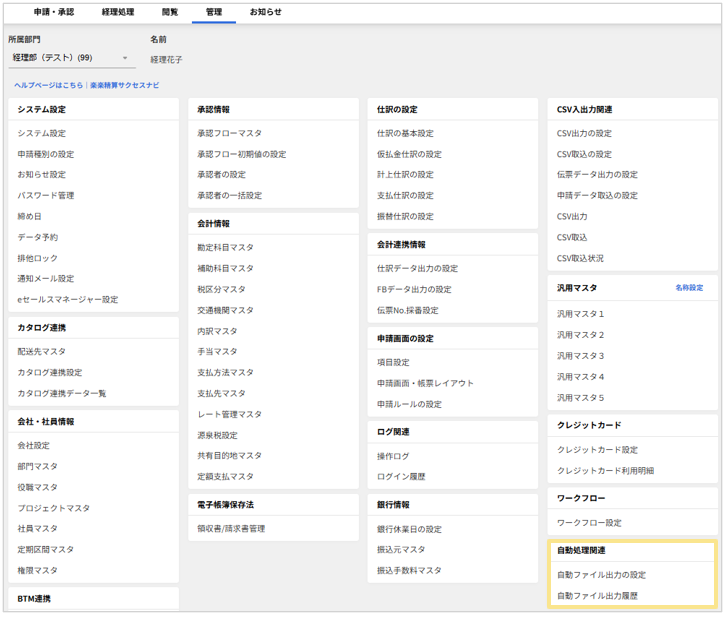Open 承認フローマスタ settings
The height and width of the screenshot is (617, 724).
tap(229, 133)
